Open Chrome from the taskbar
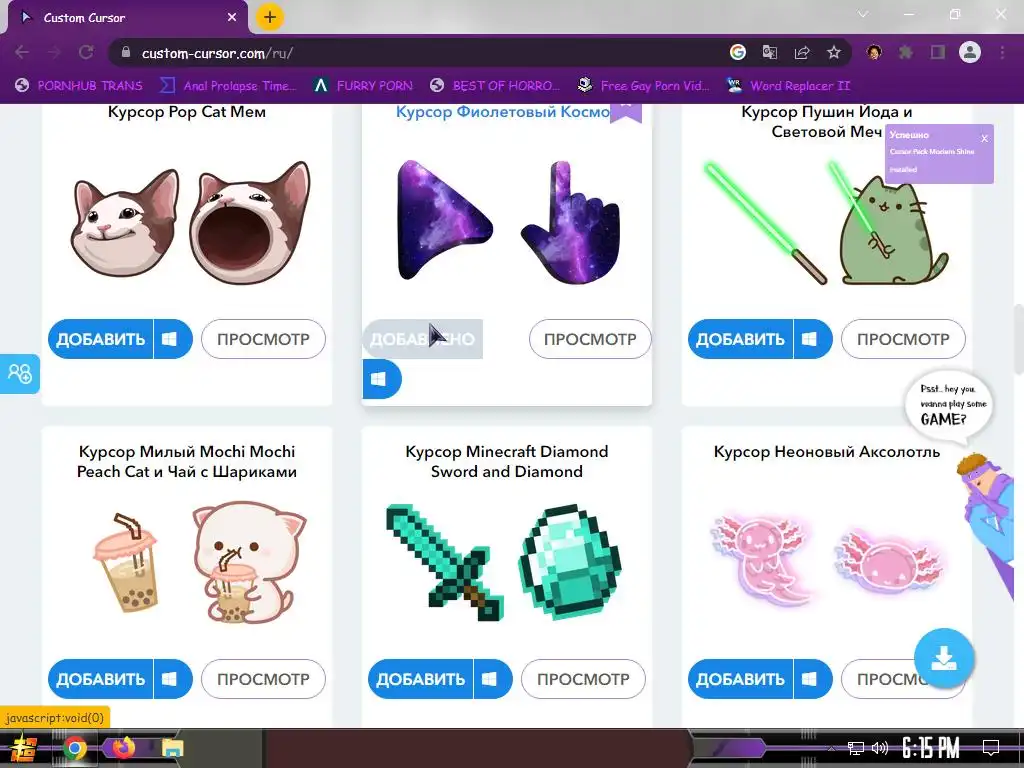This screenshot has width=1024, height=768. [x=75, y=748]
